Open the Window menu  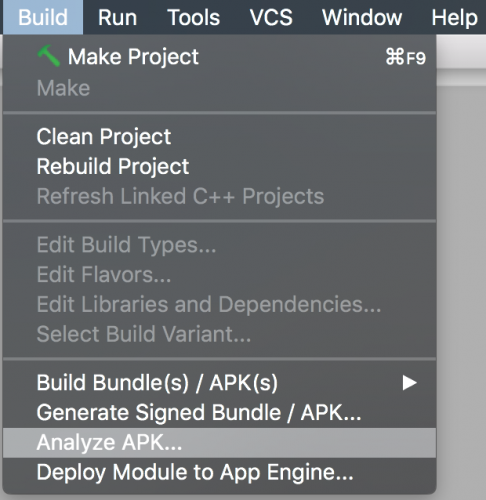tap(362, 17)
